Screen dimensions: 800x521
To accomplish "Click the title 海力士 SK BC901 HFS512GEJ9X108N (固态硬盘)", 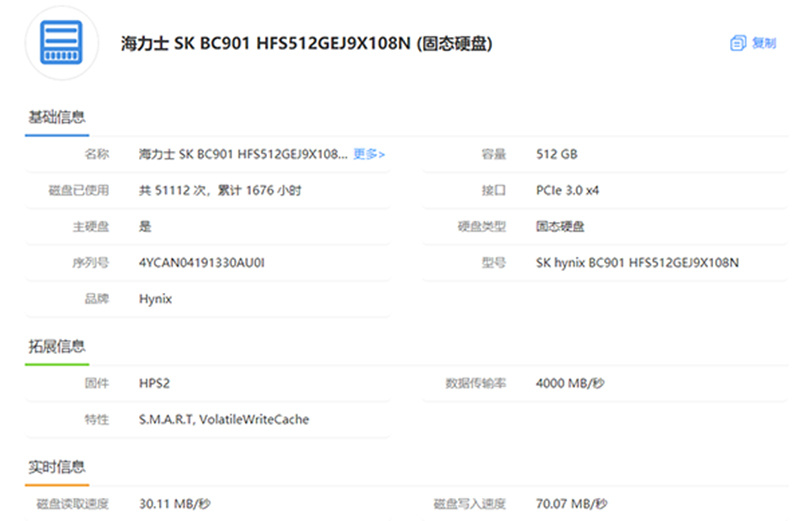I will pyautogui.click(x=307, y=43).
